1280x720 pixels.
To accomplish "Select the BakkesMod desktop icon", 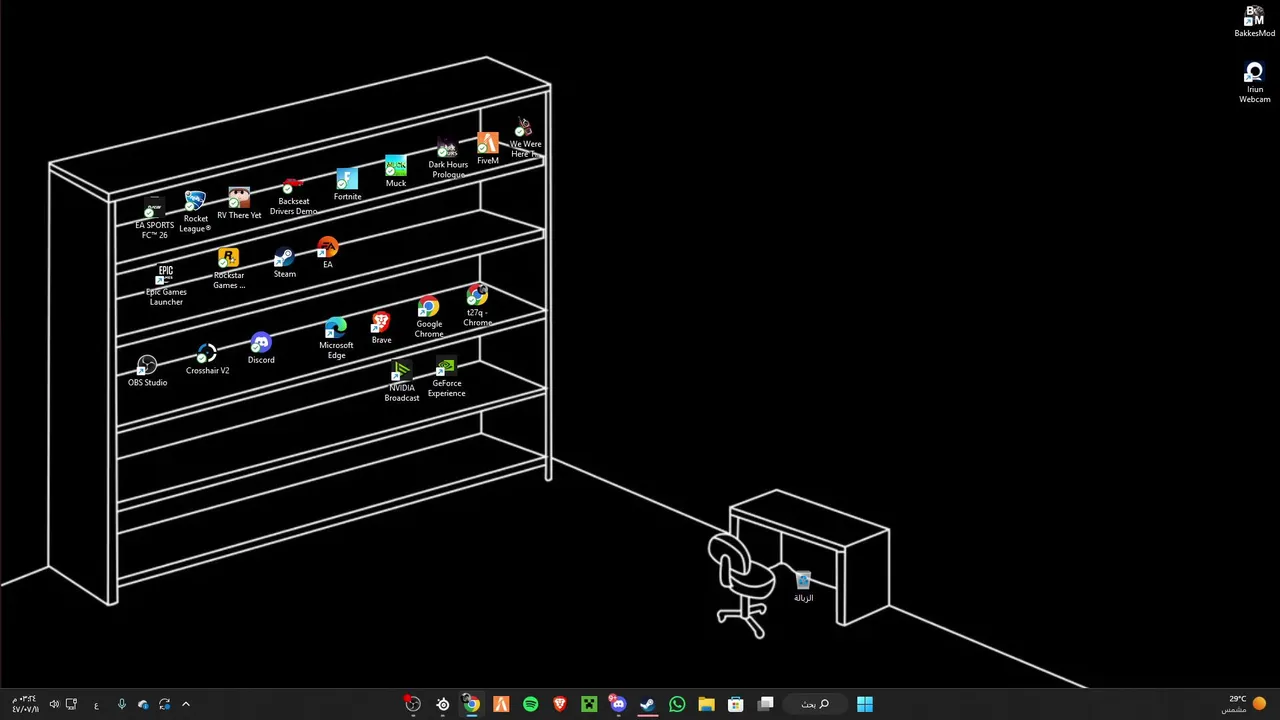I will pyautogui.click(x=1254, y=22).
